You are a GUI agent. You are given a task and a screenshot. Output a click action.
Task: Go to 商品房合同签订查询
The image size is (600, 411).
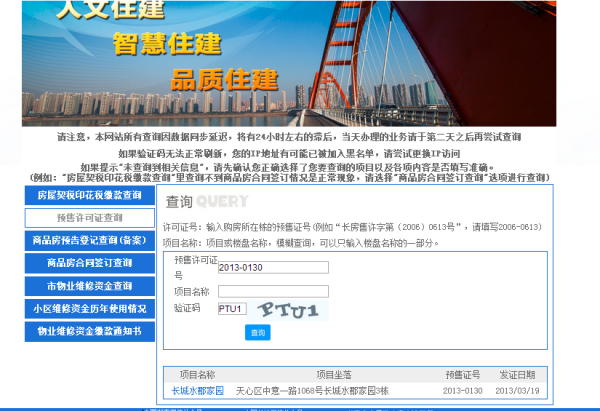(x=90, y=263)
